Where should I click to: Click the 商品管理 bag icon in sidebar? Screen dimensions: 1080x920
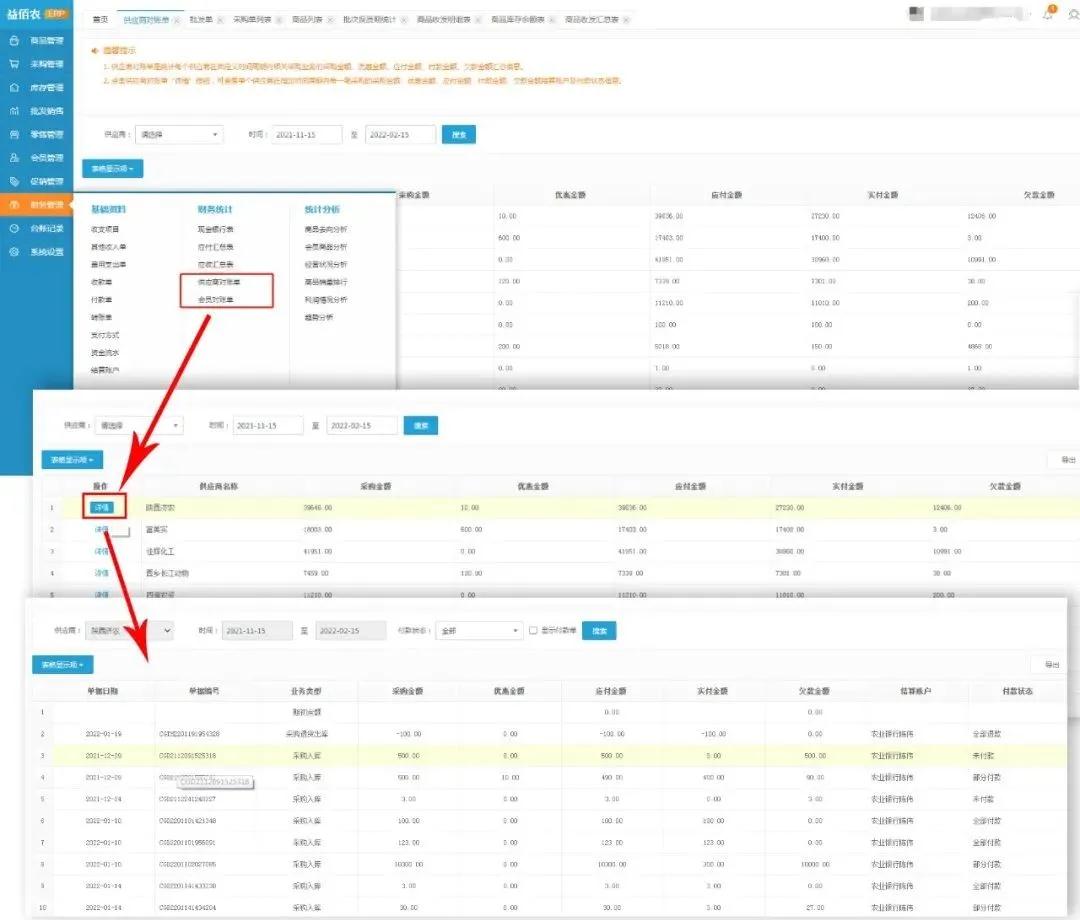tap(14, 41)
